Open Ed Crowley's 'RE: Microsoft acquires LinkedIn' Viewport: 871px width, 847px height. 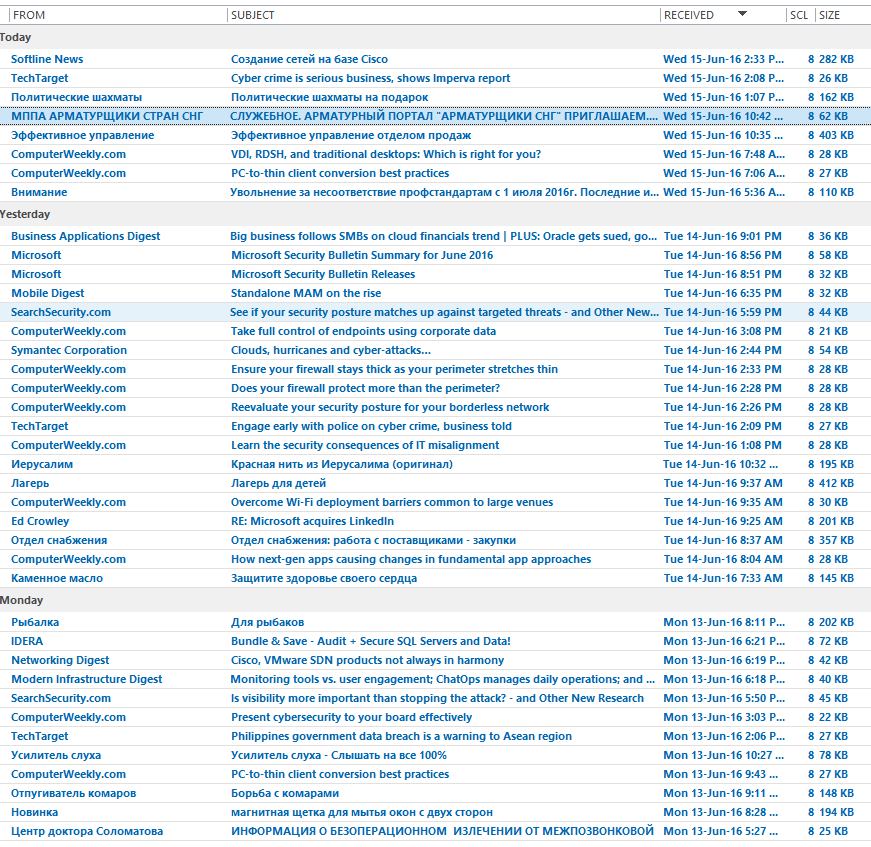(x=436, y=521)
